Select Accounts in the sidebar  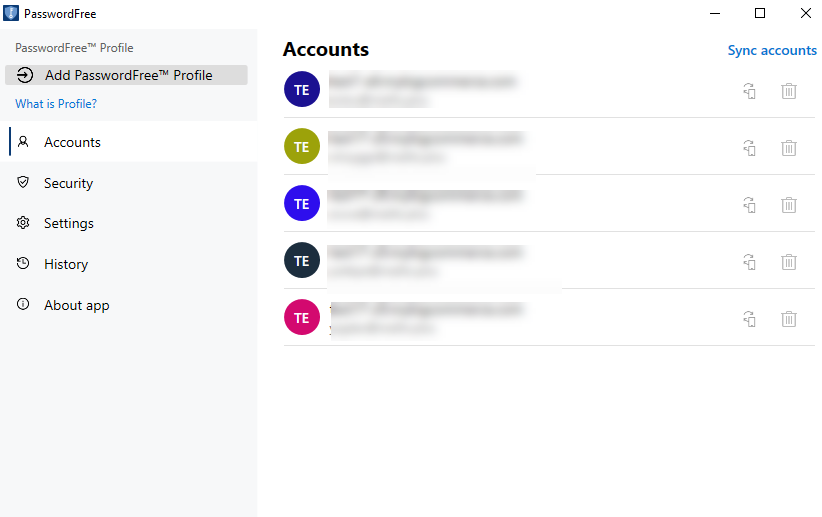pos(72,142)
